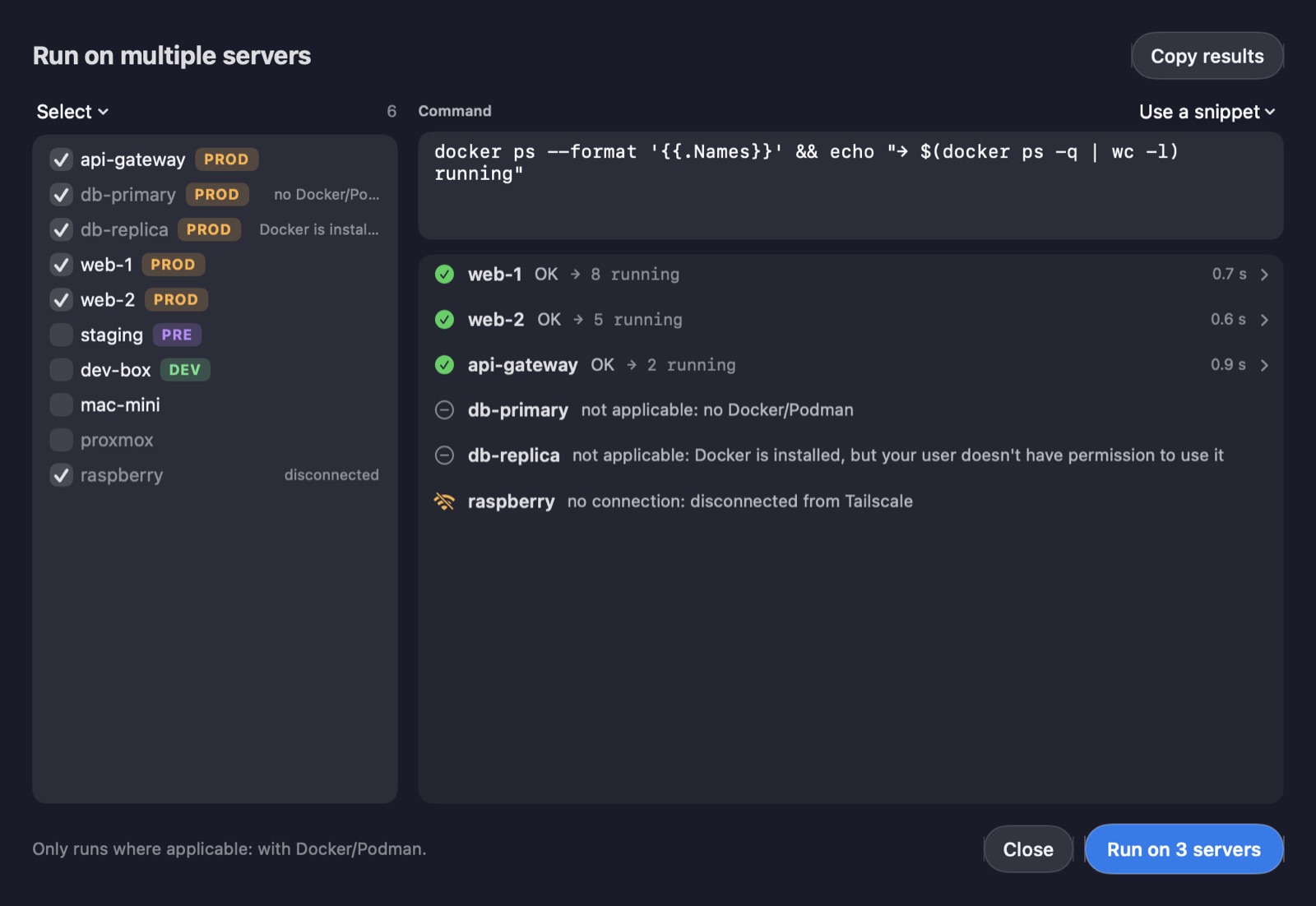Click the green success icon for web-2

(444, 320)
